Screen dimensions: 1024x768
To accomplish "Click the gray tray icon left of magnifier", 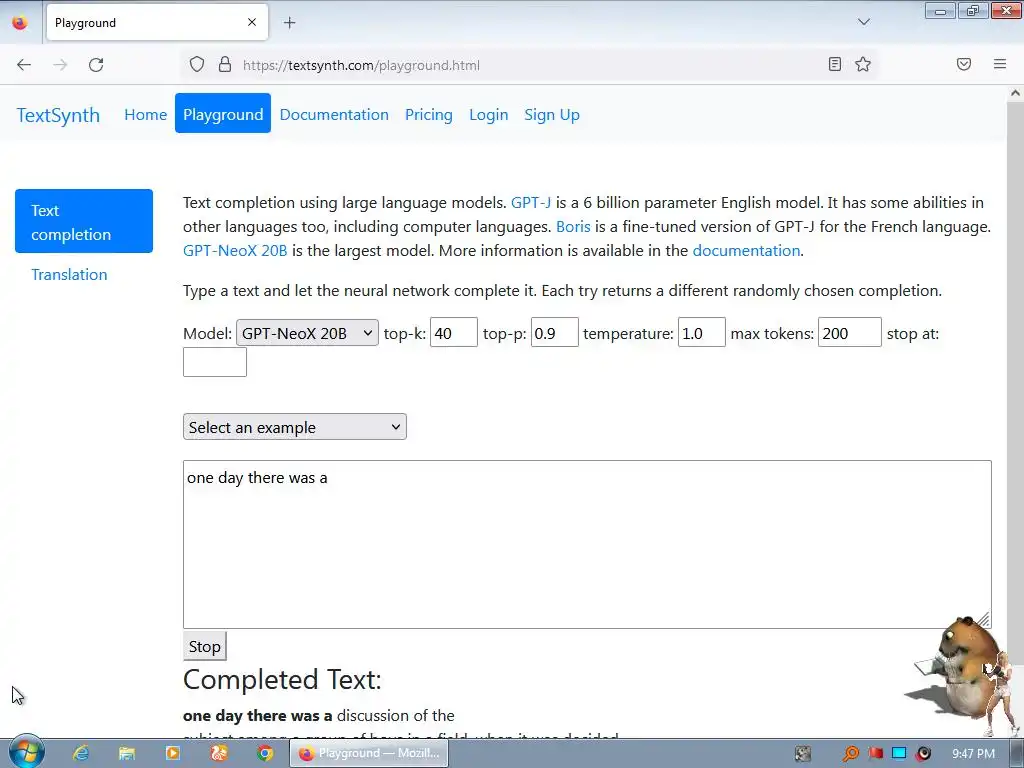I will 803,753.
